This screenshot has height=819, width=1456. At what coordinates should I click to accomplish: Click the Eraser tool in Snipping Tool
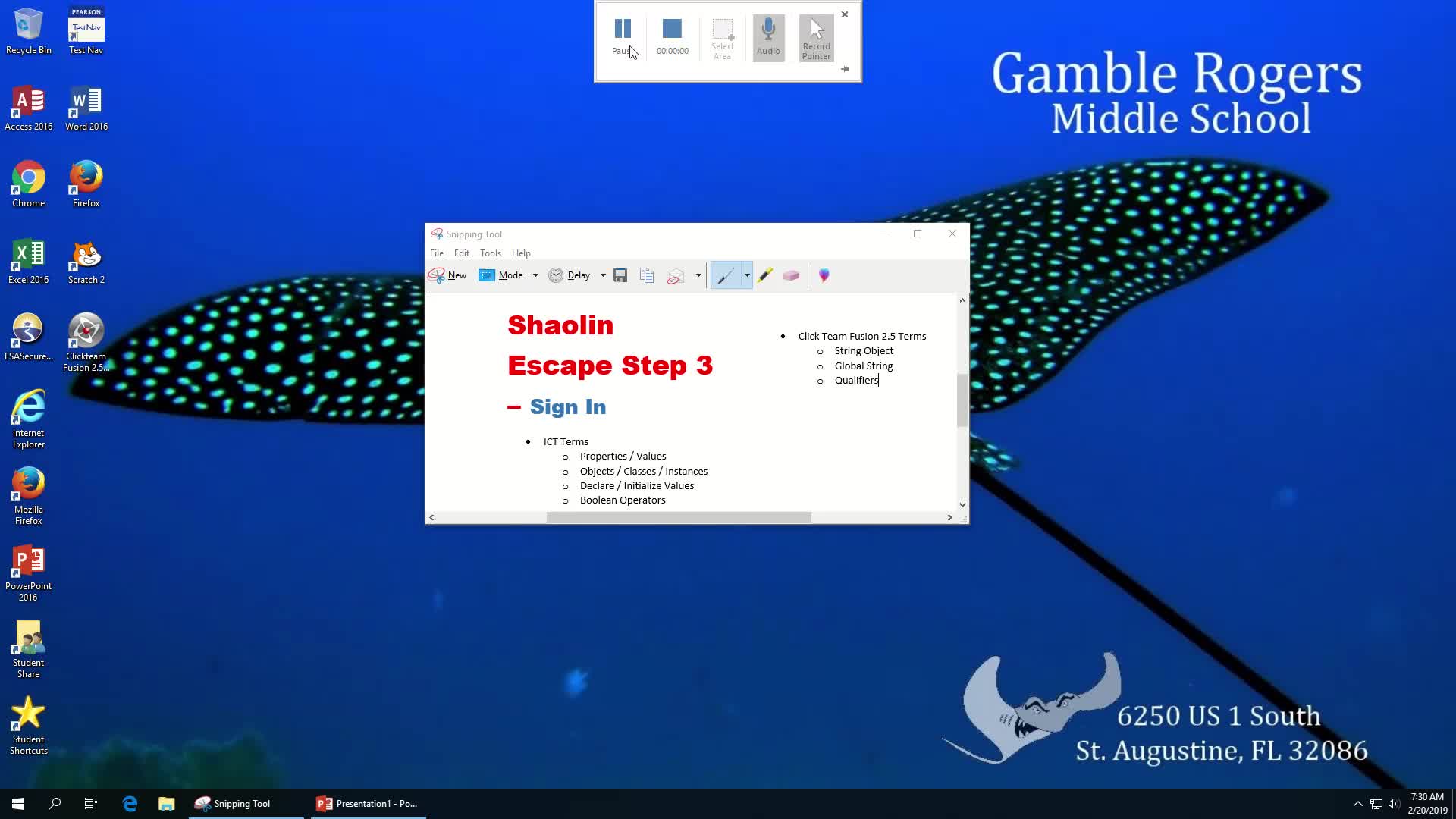[792, 275]
